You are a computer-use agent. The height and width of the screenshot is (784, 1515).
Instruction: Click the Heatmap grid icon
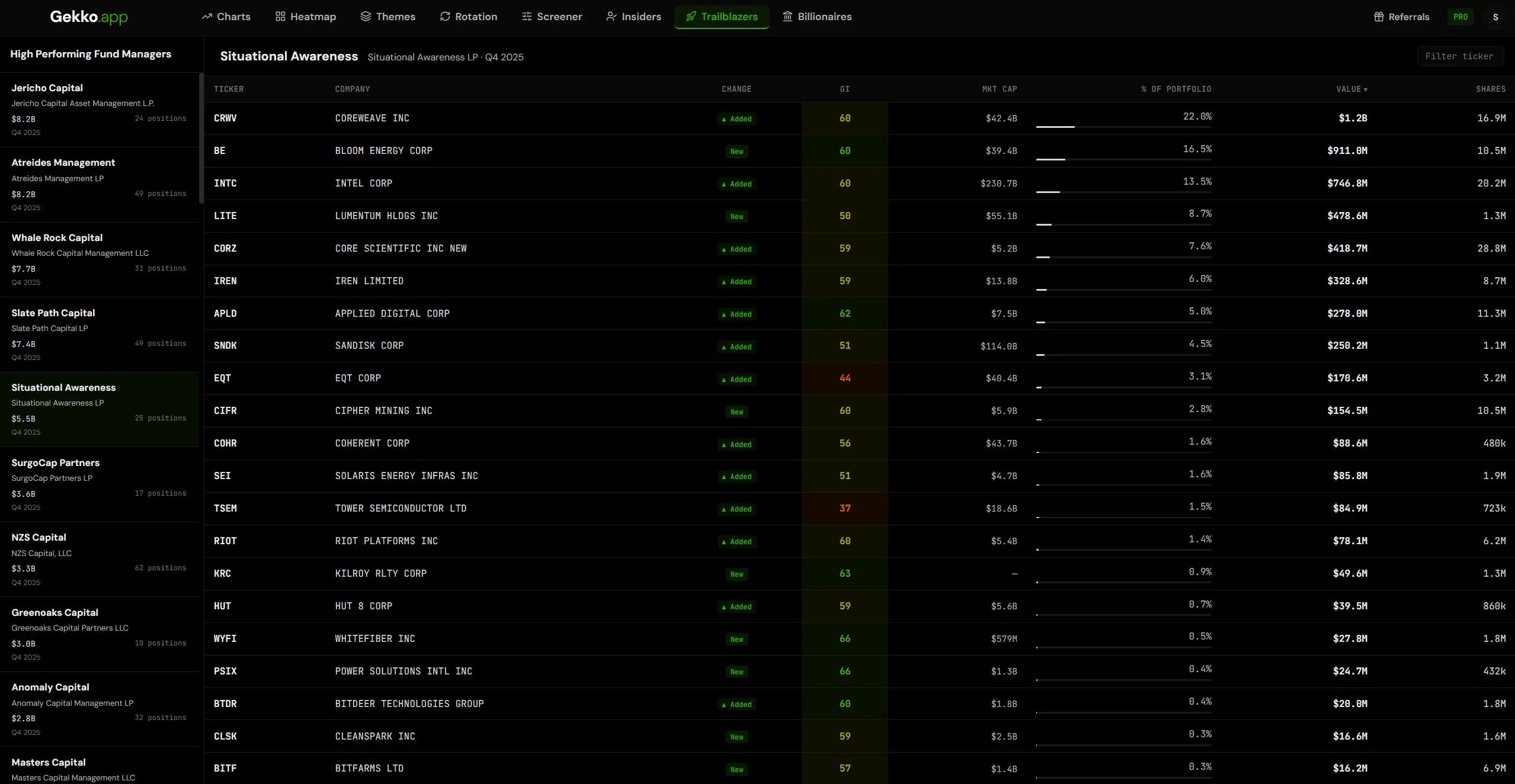click(280, 17)
